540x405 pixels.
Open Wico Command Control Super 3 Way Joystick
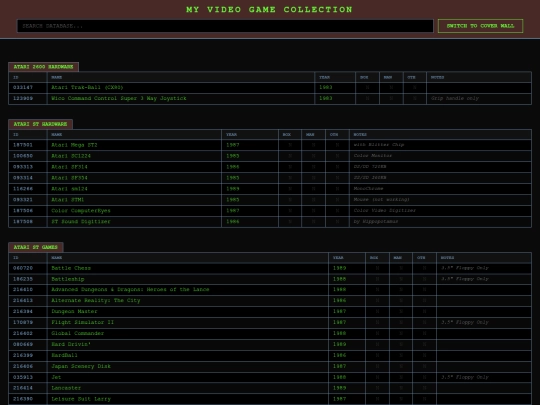(x=119, y=98)
